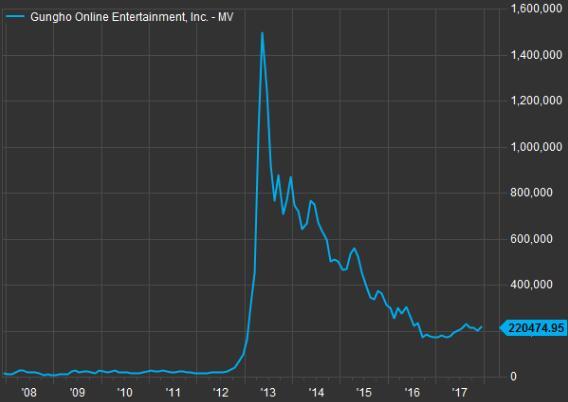
Task: Click the '11 x-axis year label
Action: click(173, 392)
